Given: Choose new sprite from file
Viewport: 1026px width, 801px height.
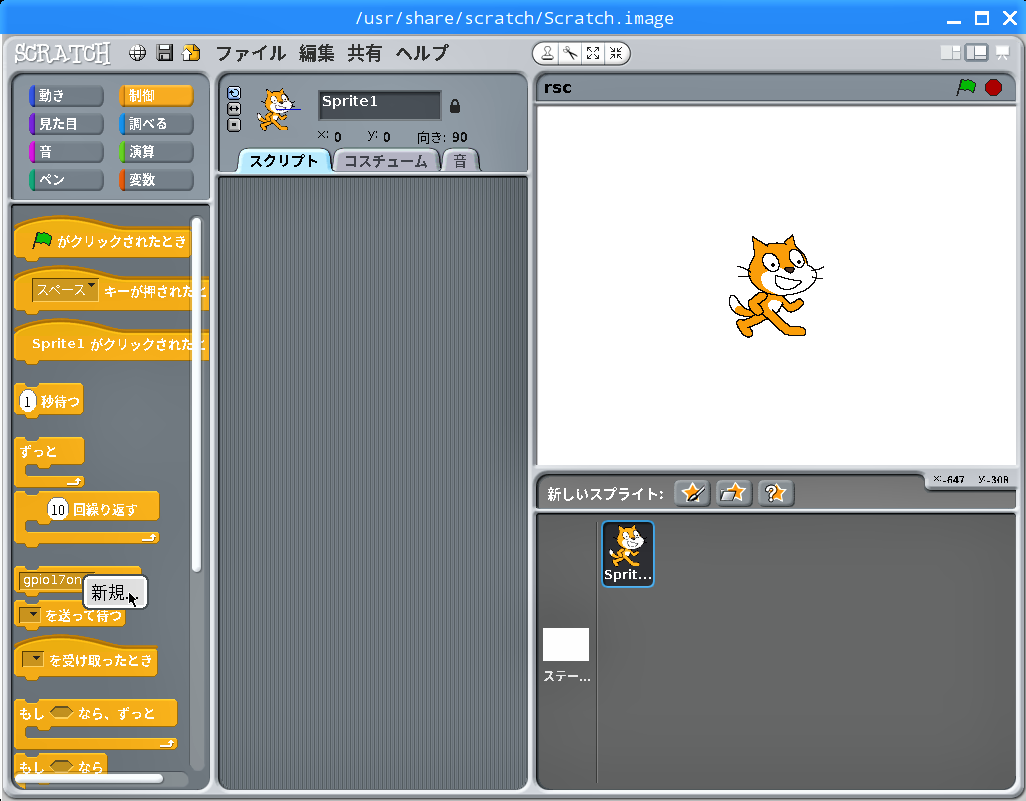Looking at the screenshot, I should (x=733, y=493).
